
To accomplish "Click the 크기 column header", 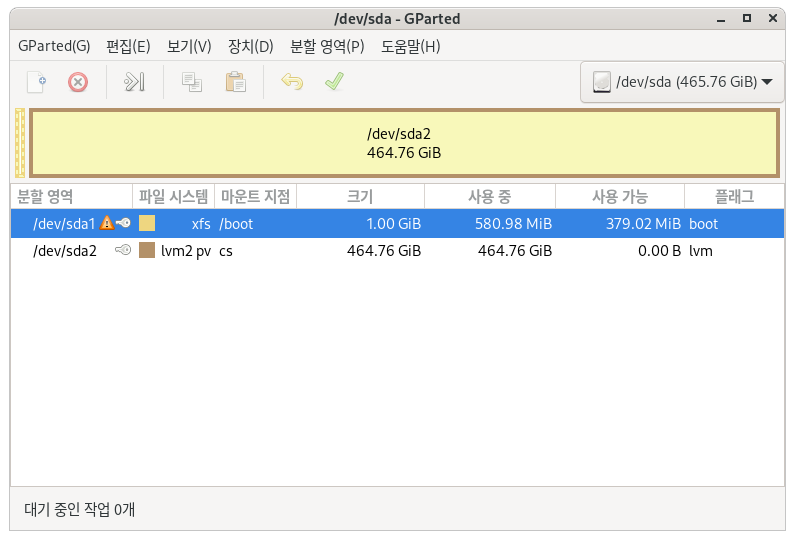I will point(360,196).
